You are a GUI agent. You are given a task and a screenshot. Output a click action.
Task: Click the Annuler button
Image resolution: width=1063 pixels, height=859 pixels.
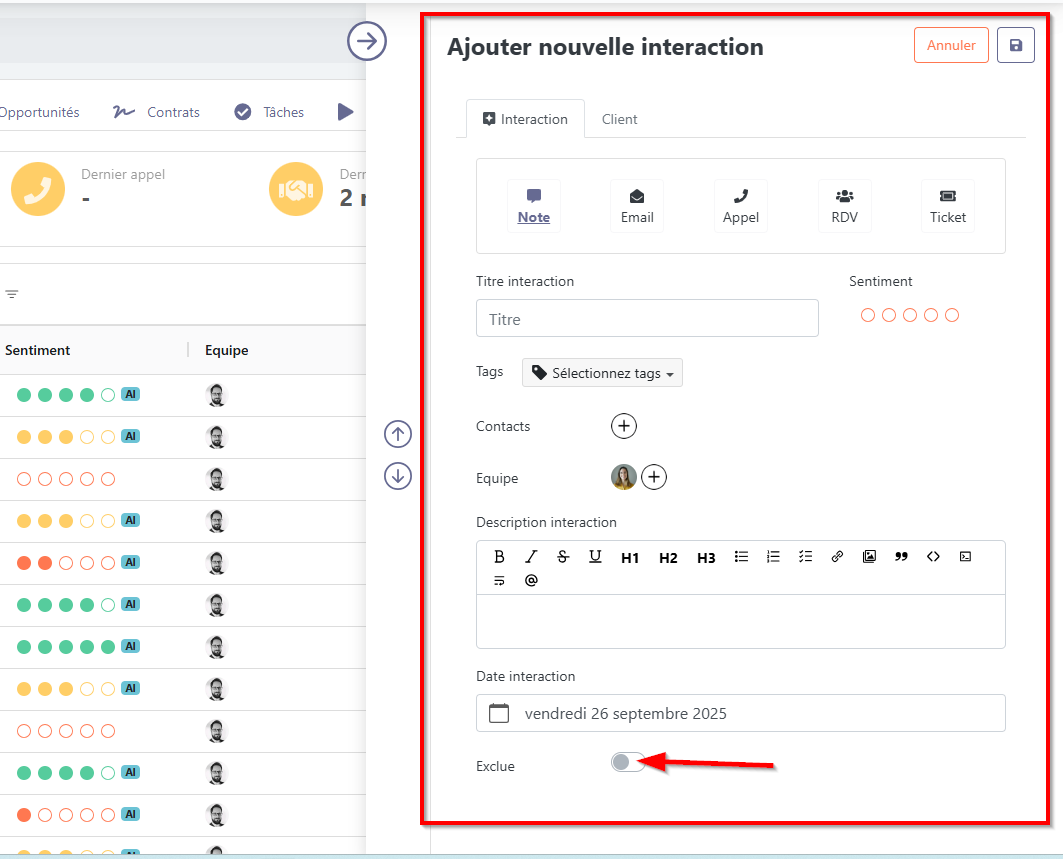(x=951, y=45)
